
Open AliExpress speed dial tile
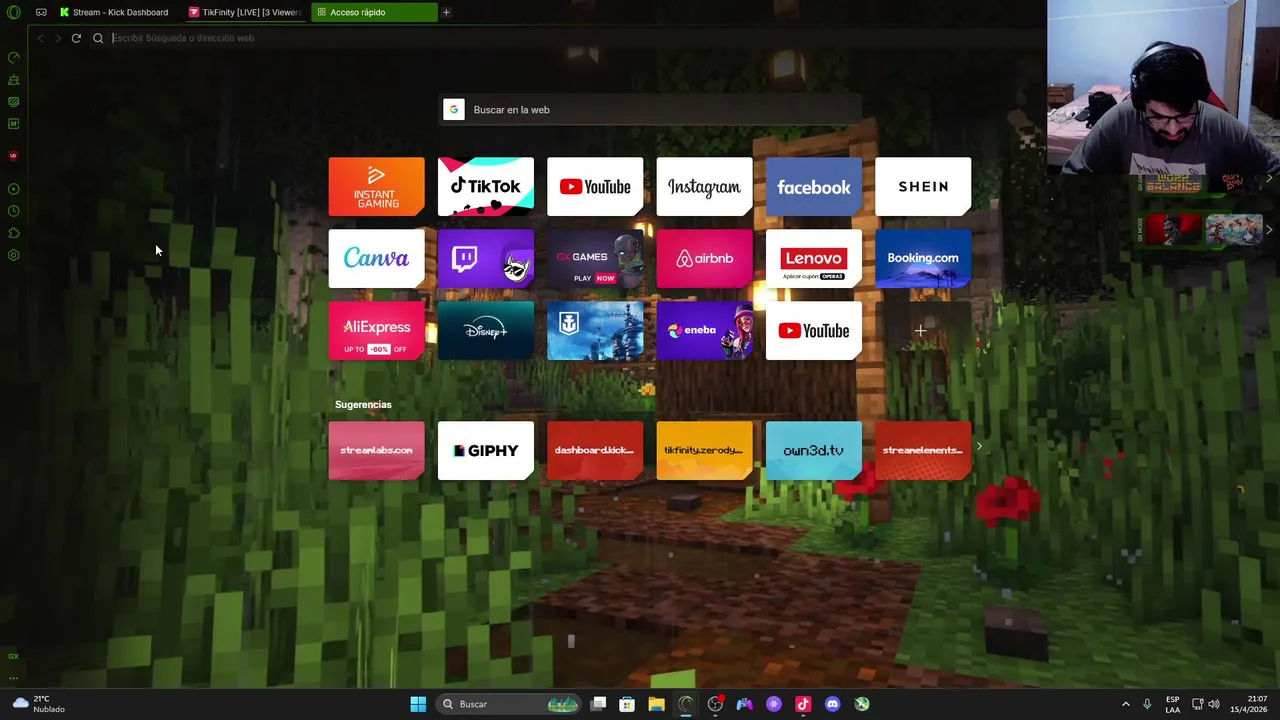(376, 331)
